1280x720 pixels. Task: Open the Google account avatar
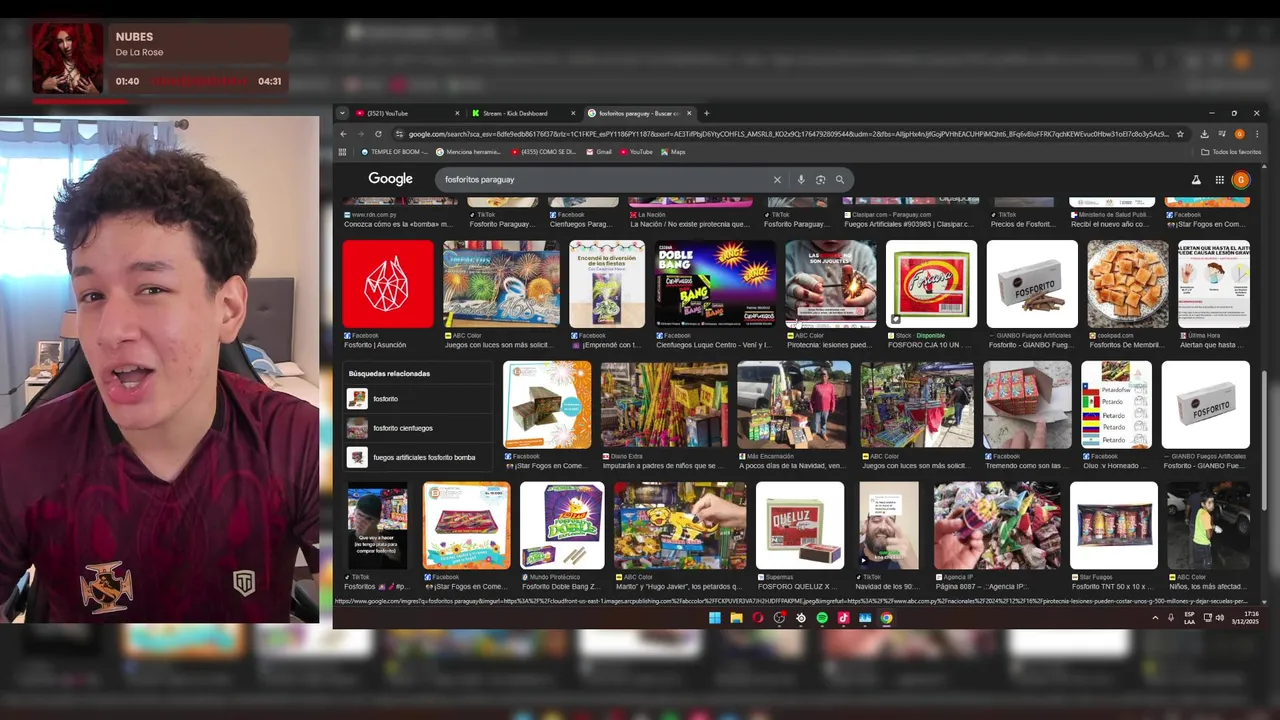click(x=1241, y=180)
